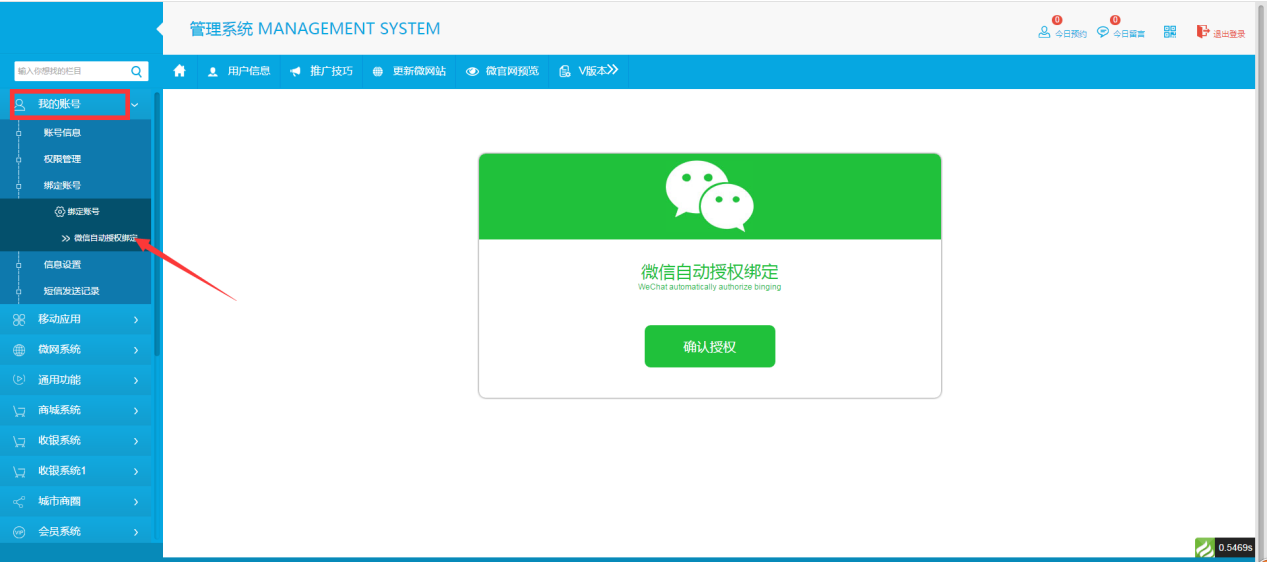Viewport: 1267px width, 562px height.
Task: Click the search magnifier icon in the sidebar
Action: coord(137,71)
